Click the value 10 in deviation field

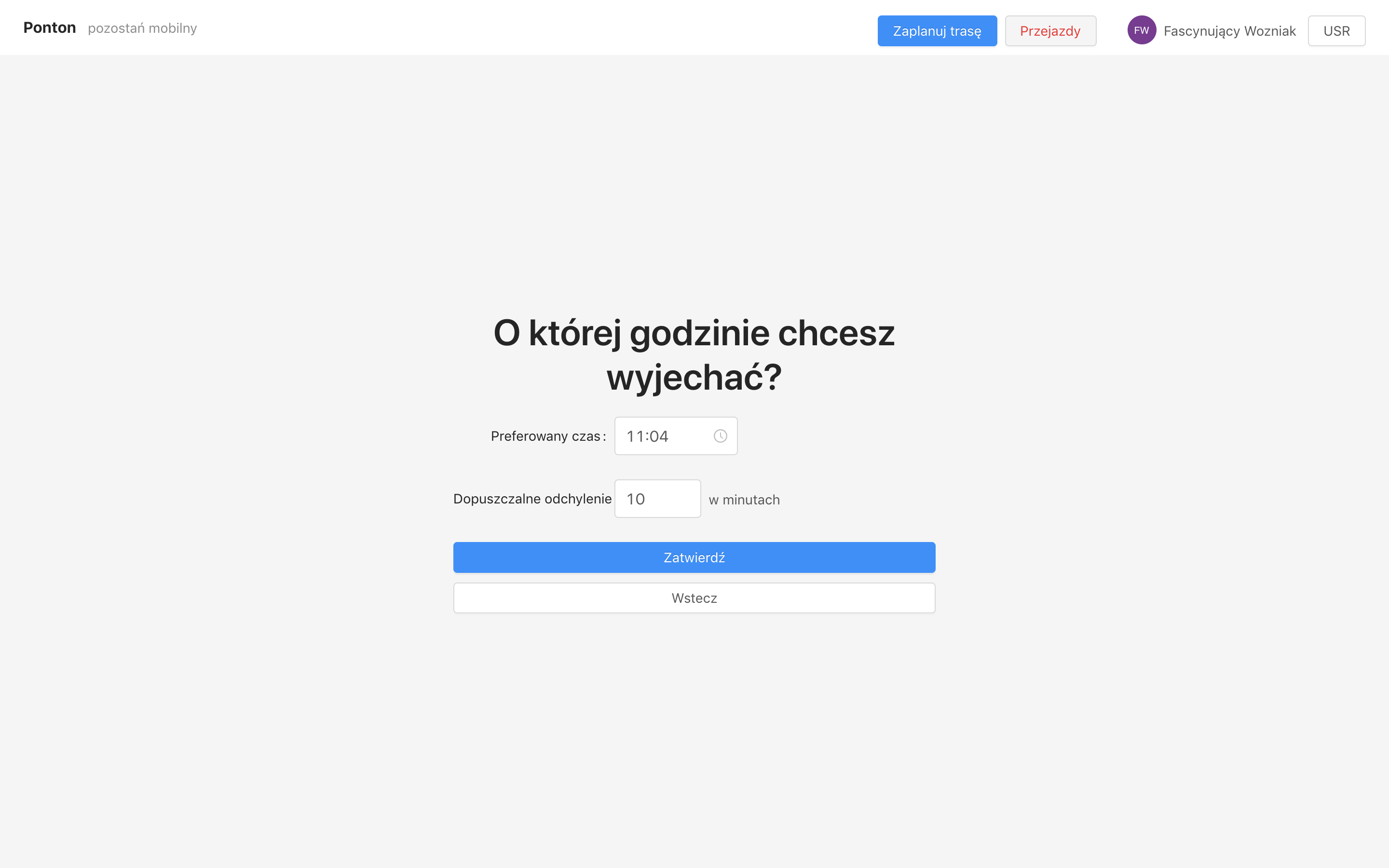(x=636, y=499)
